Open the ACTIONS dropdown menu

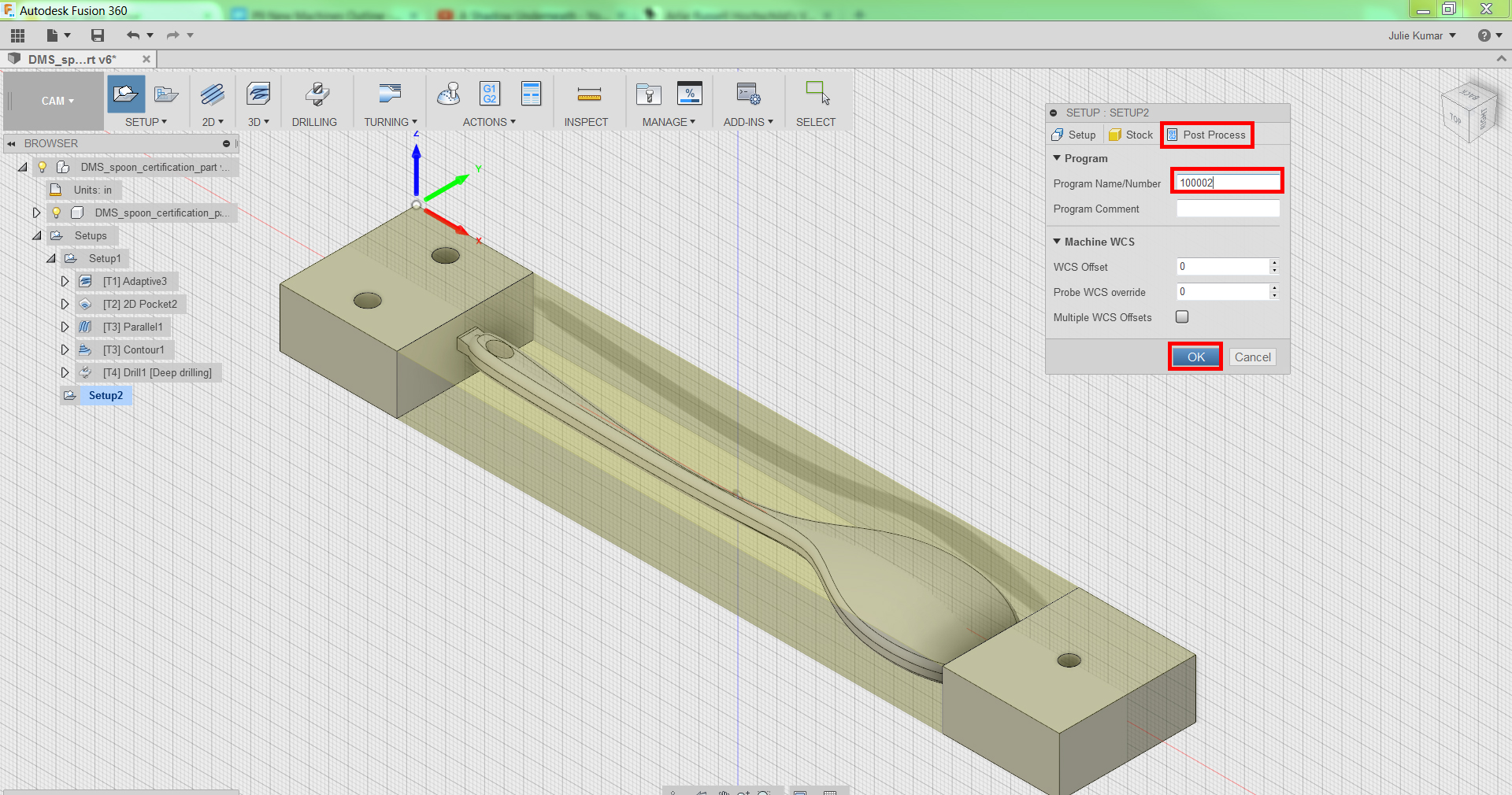[489, 122]
